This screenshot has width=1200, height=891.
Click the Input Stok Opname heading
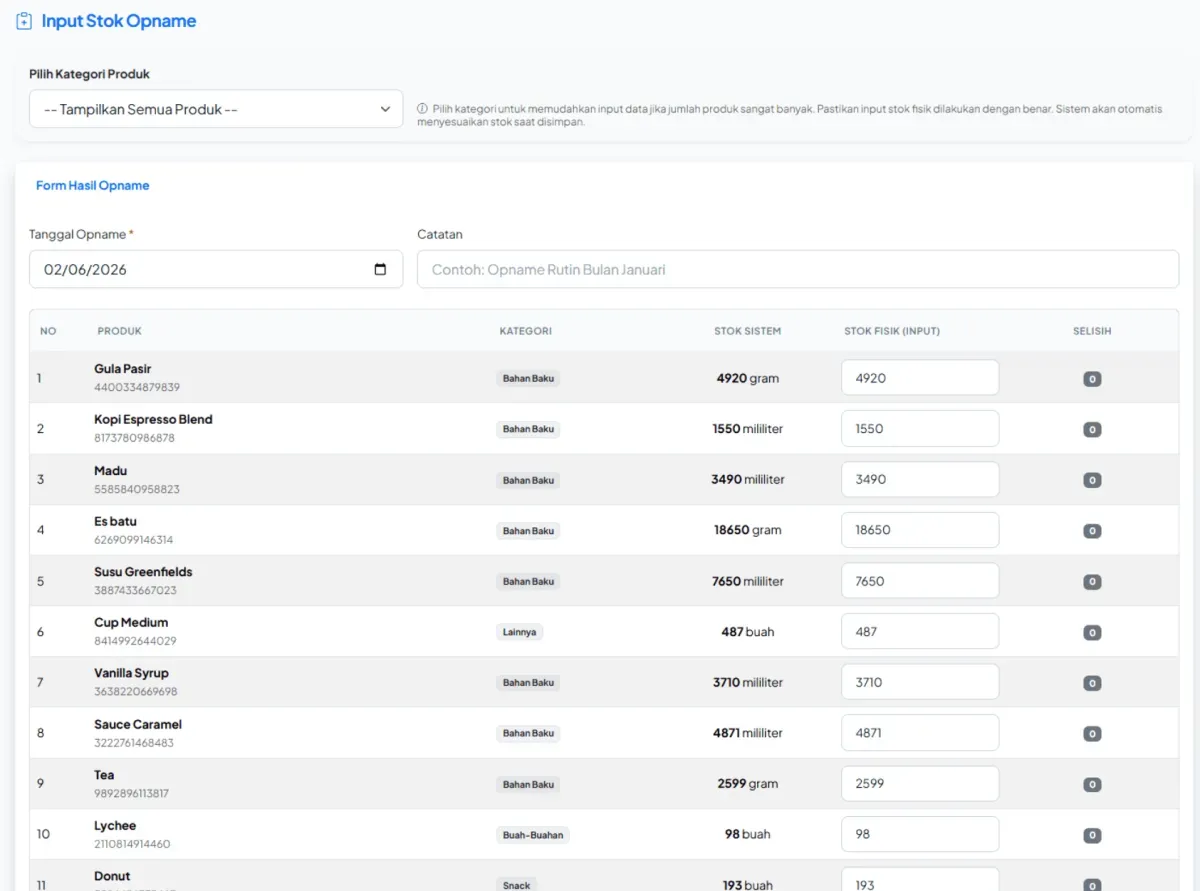tap(118, 21)
